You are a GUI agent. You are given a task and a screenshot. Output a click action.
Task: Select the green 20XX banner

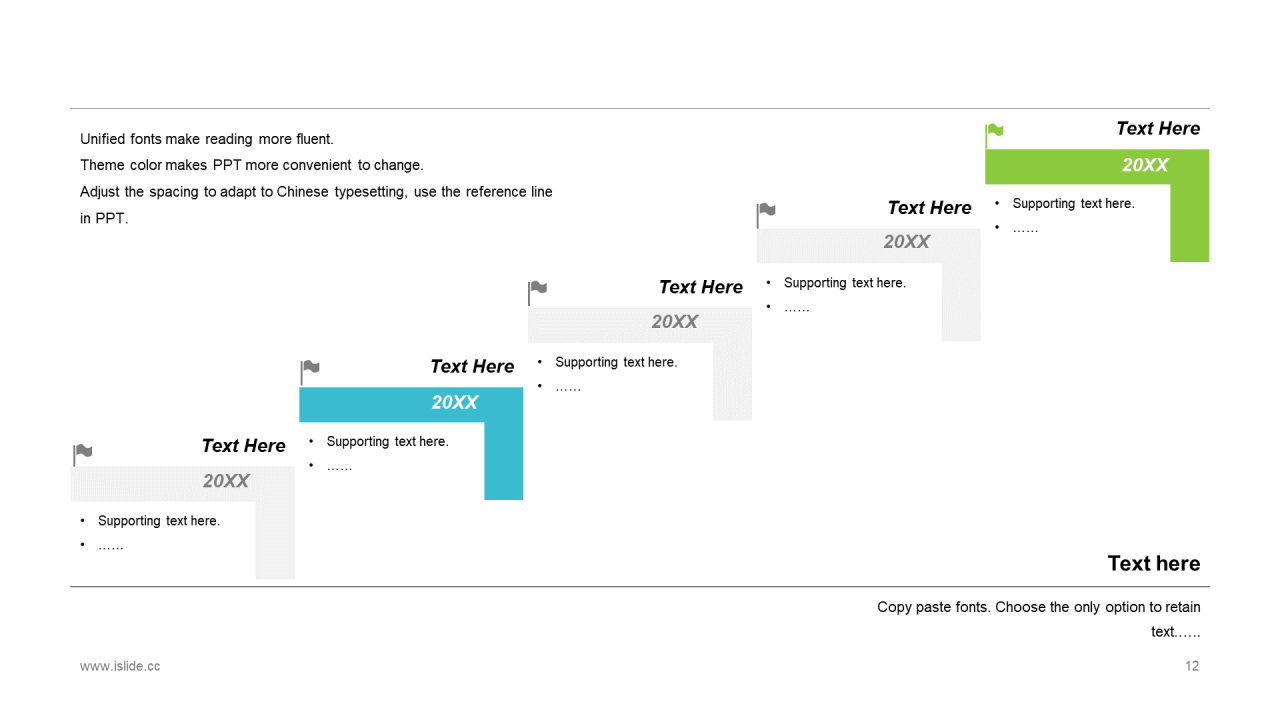pyautogui.click(x=1097, y=166)
